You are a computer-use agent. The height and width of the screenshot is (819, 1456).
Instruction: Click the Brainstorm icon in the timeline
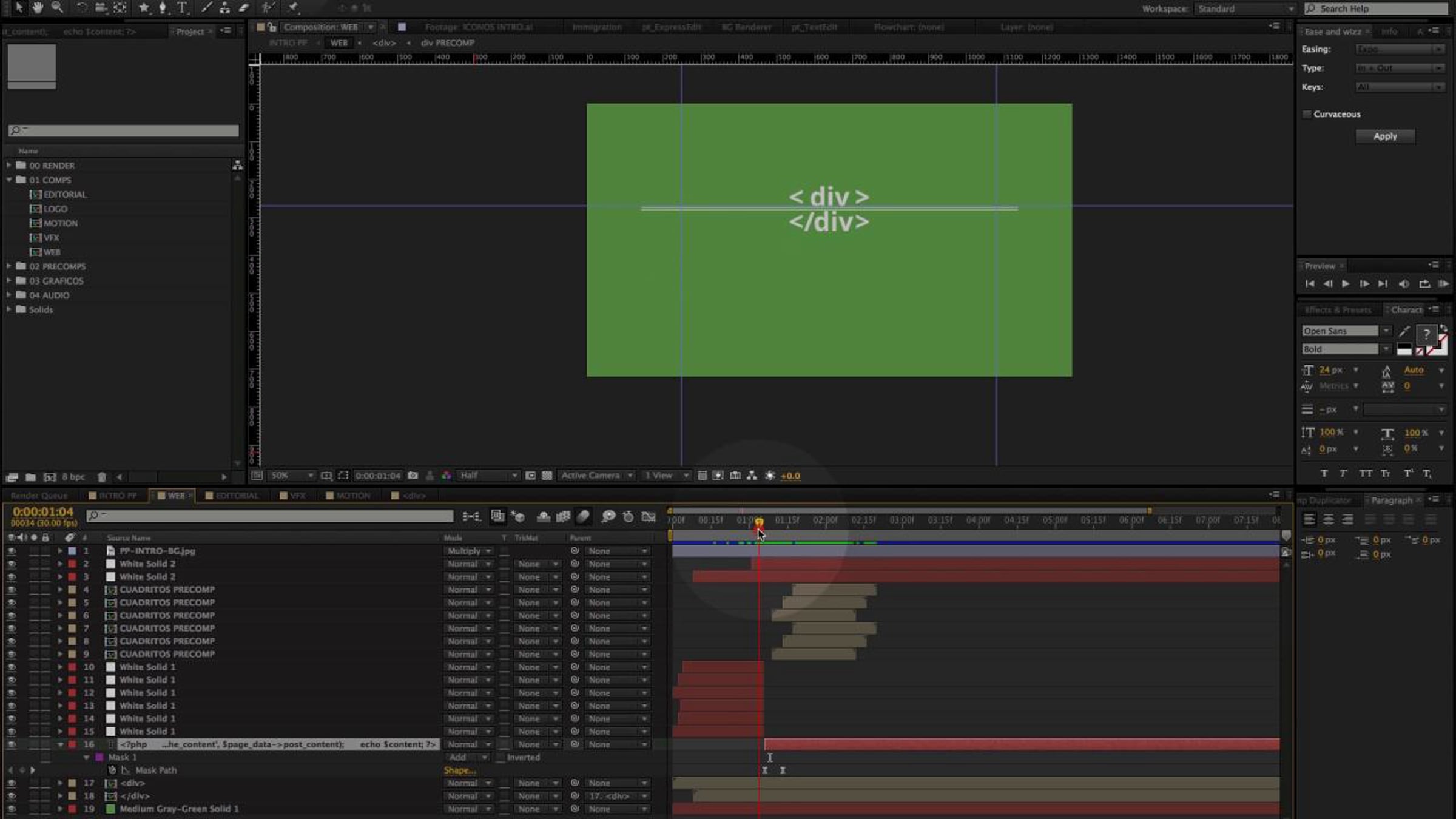[x=608, y=516]
